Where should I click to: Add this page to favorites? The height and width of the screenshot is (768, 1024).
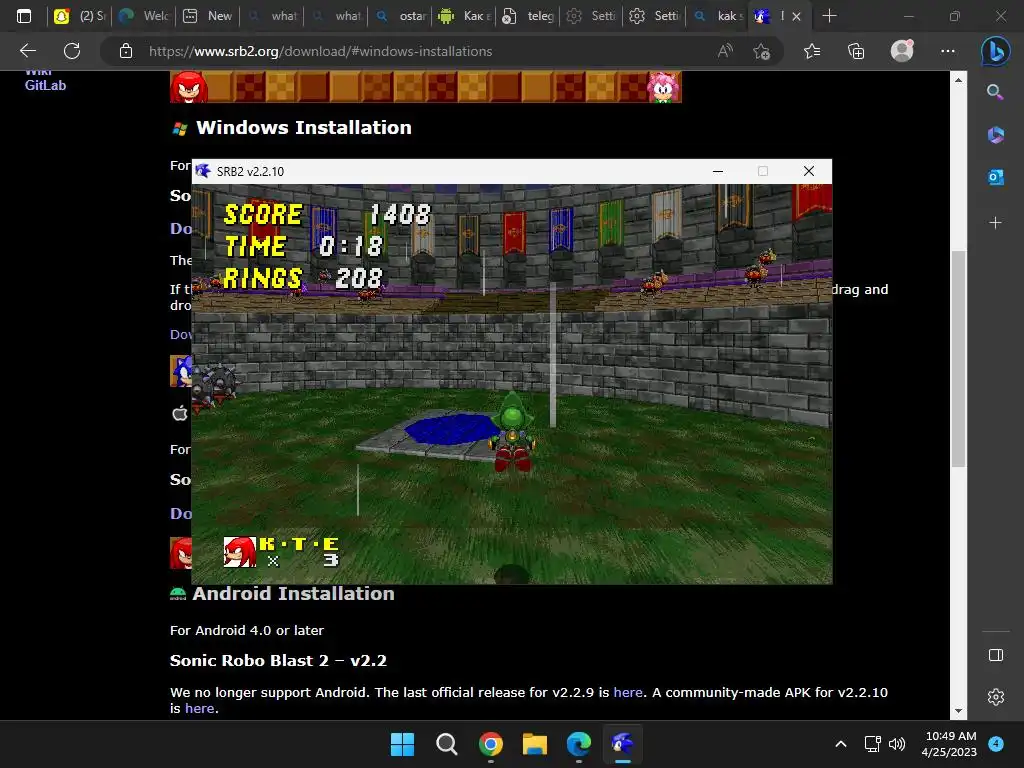(761, 51)
